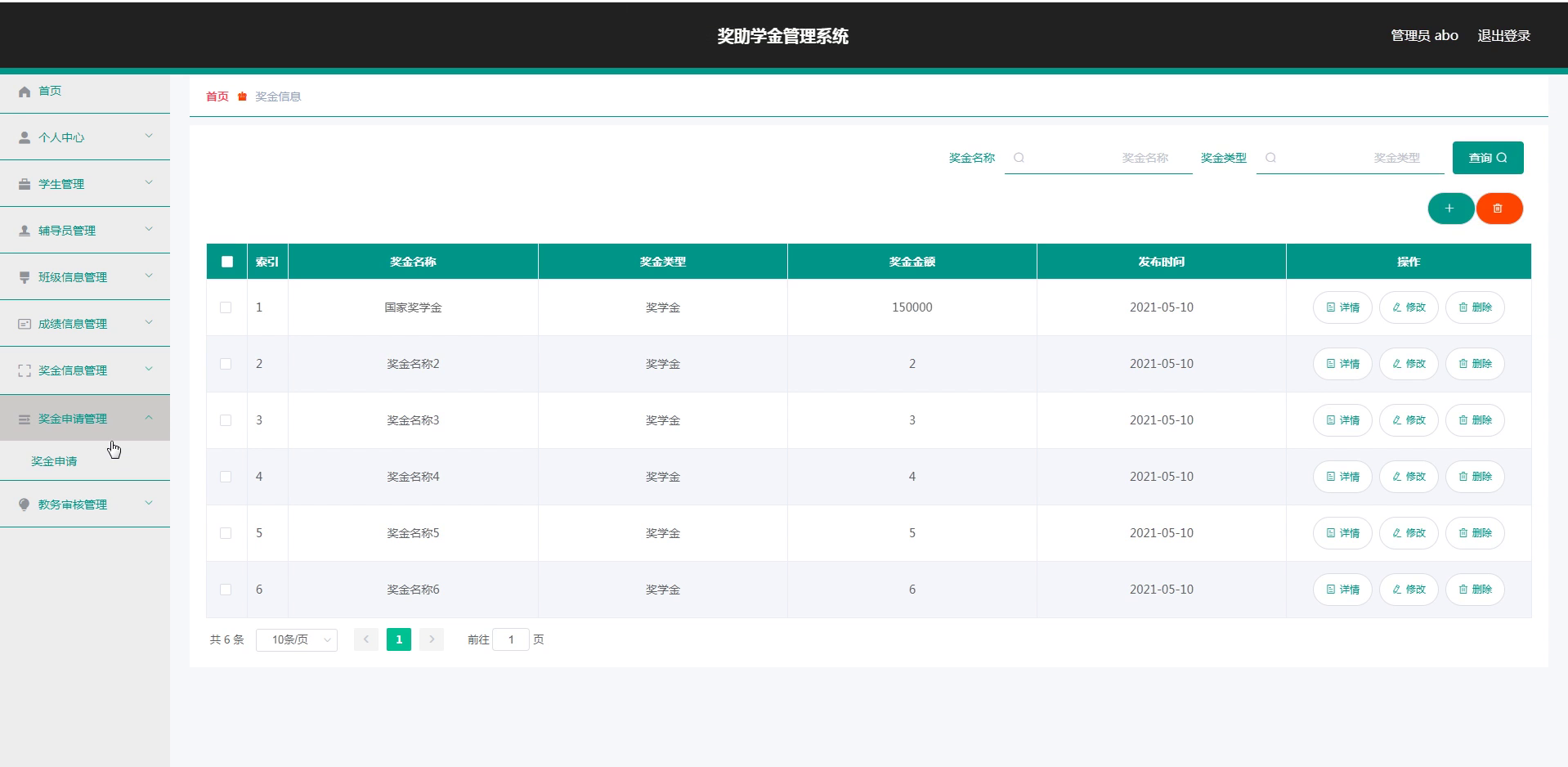1568x767 pixels.
Task: Click the 发布时间 column header
Action: [x=1162, y=262]
